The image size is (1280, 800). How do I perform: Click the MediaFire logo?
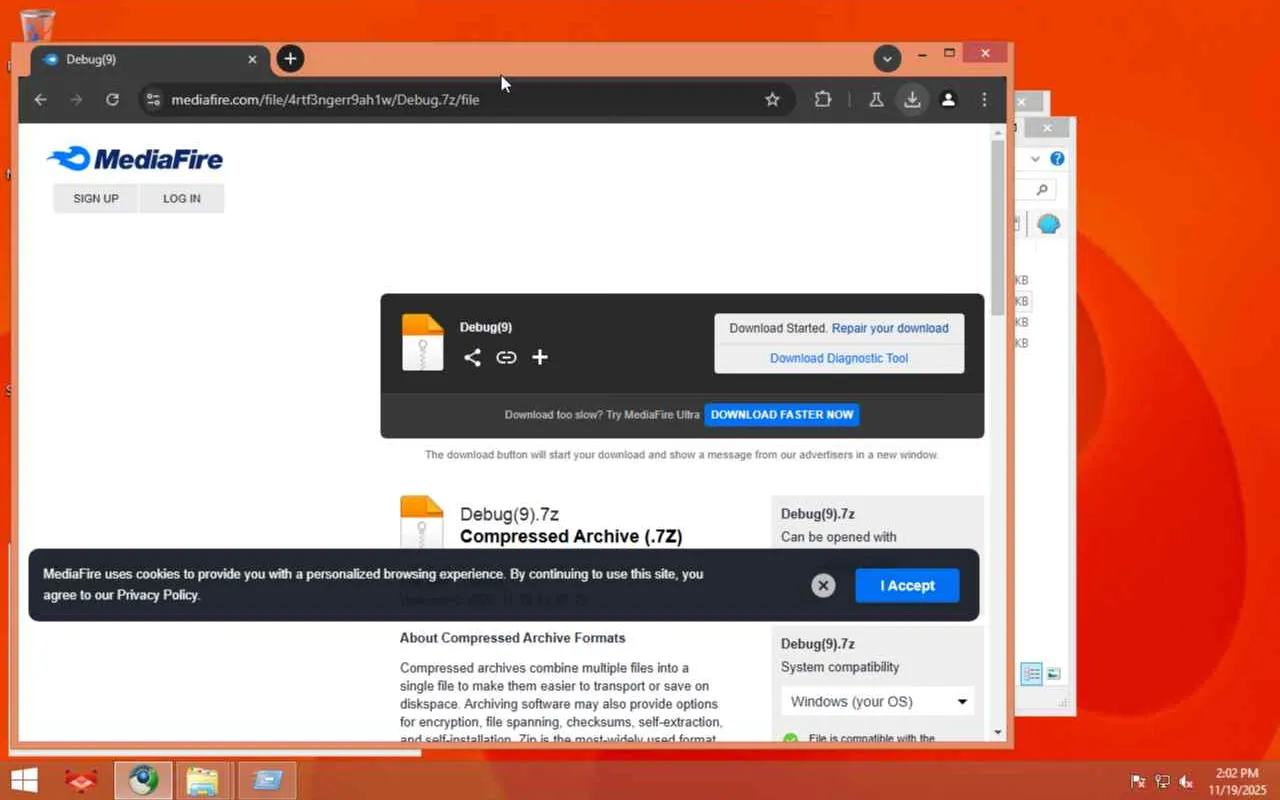[135, 159]
